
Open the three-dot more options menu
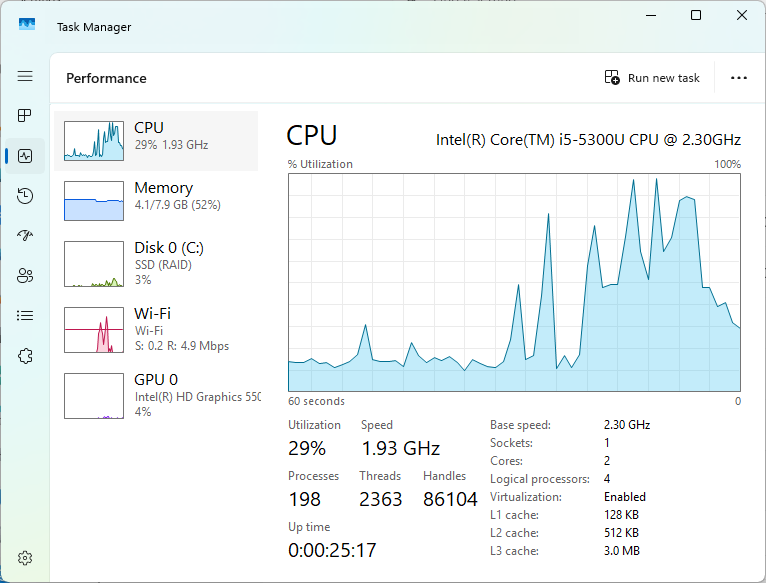pos(739,78)
